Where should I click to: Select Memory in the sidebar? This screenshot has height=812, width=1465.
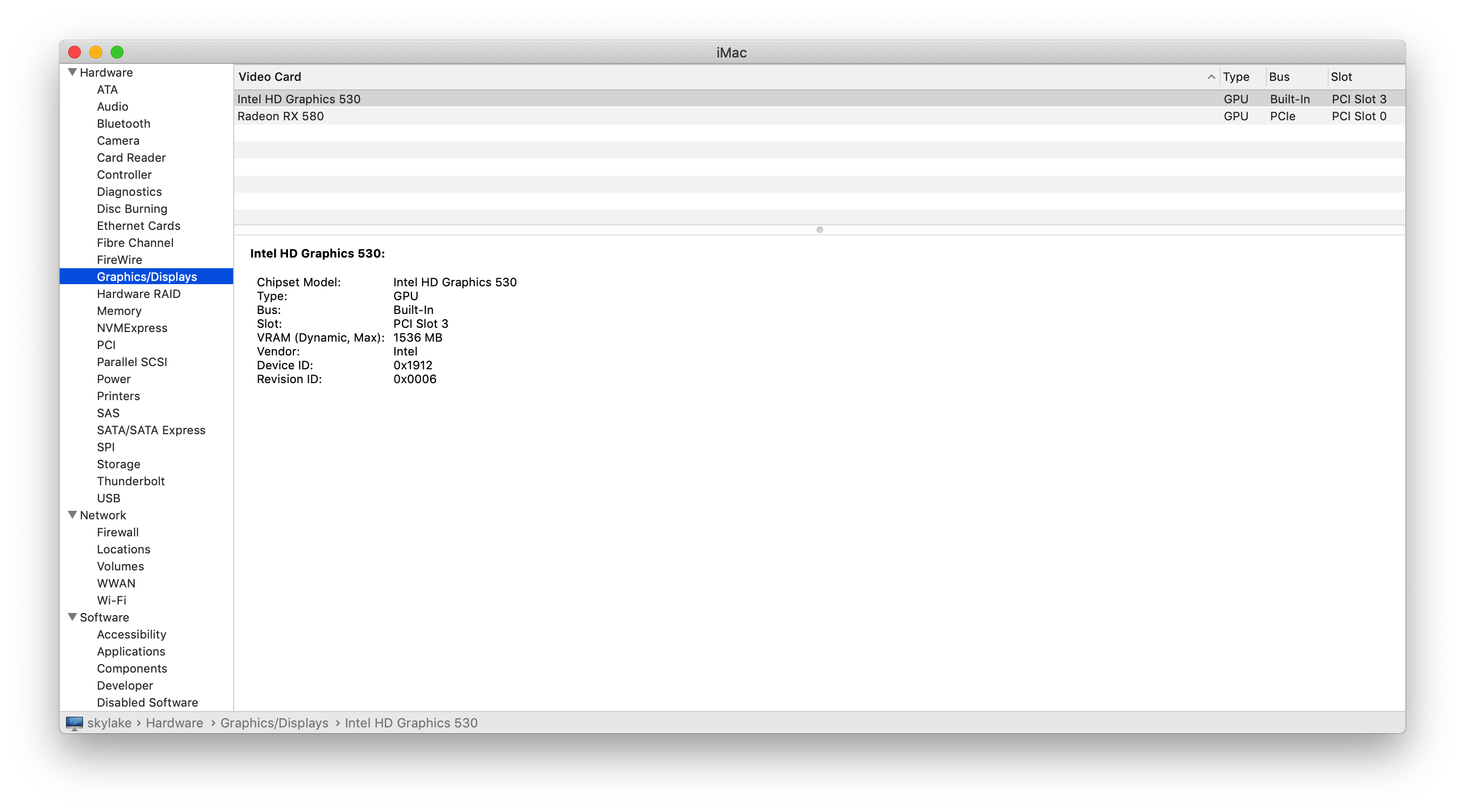(x=119, y=310)
